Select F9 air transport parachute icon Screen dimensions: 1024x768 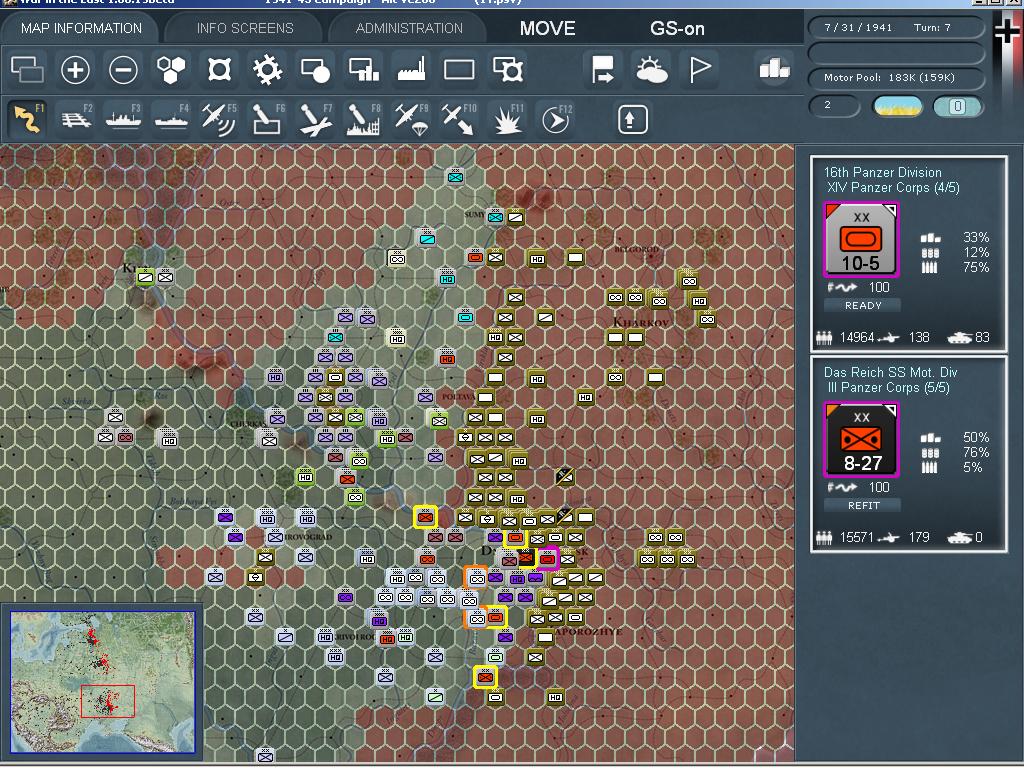[411, 118]
